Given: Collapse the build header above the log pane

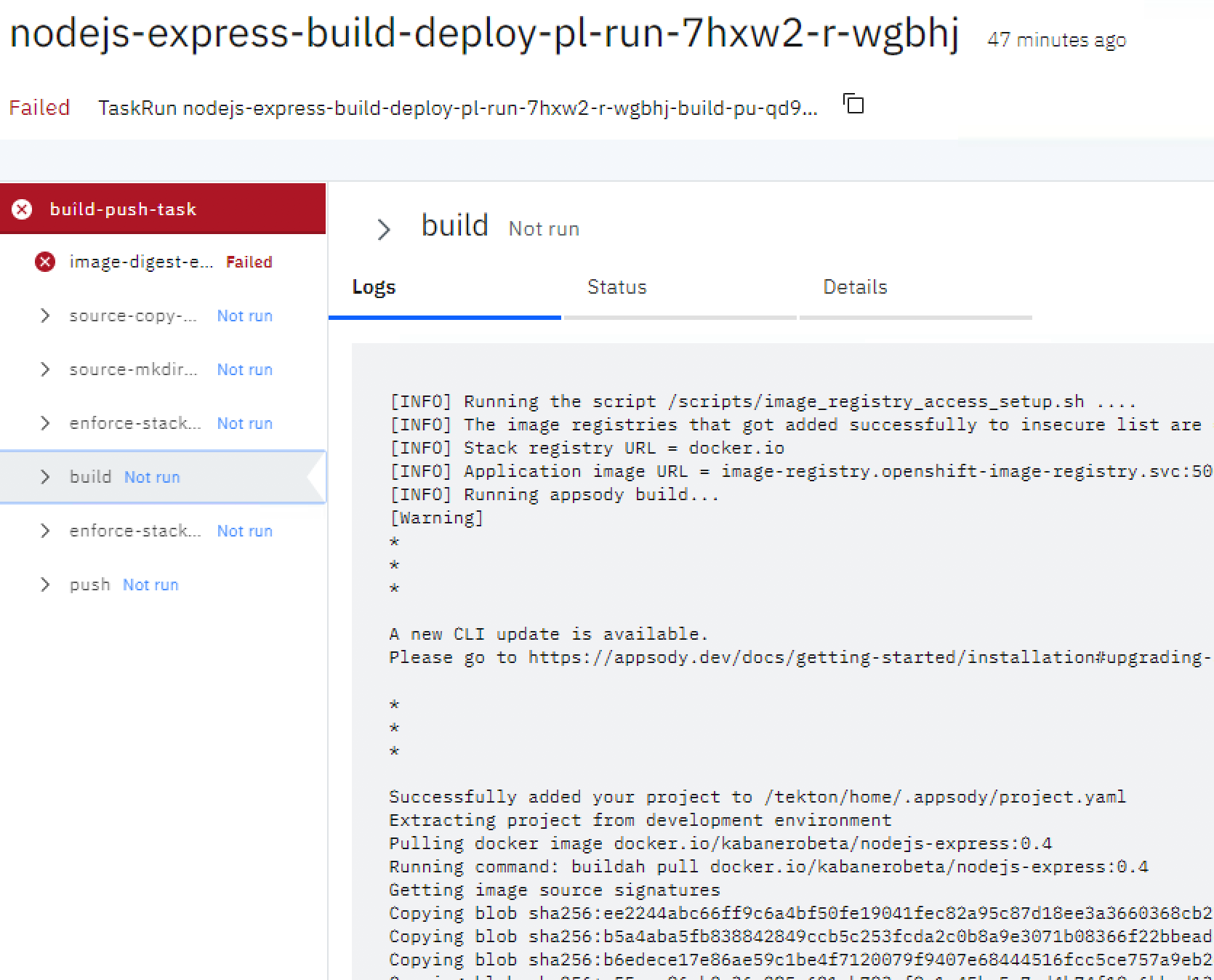Looking at the screenshot, I should pyautogui.click(x=383, y=228).
